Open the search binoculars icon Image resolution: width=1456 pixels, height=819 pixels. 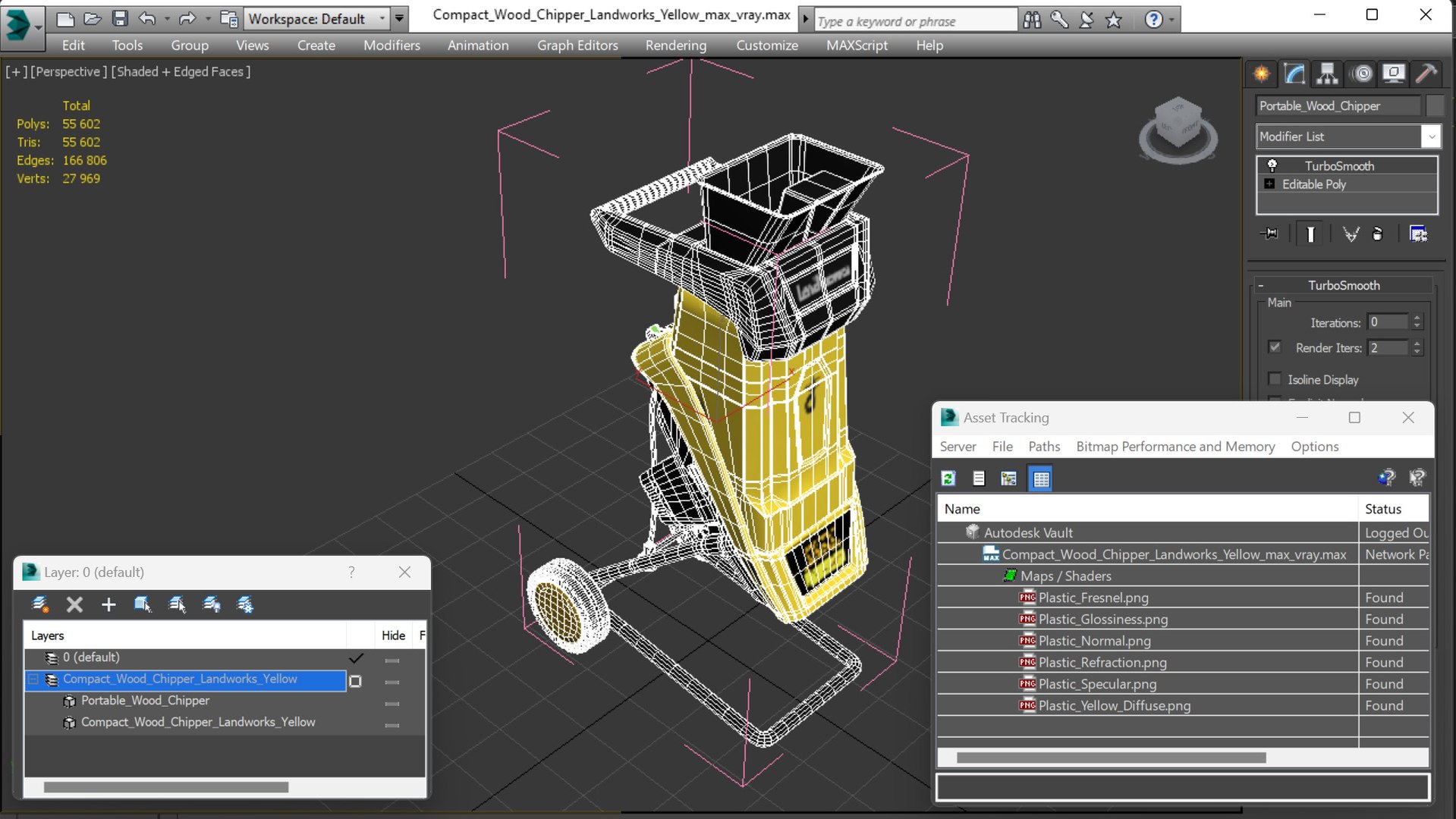point(1032,20)
